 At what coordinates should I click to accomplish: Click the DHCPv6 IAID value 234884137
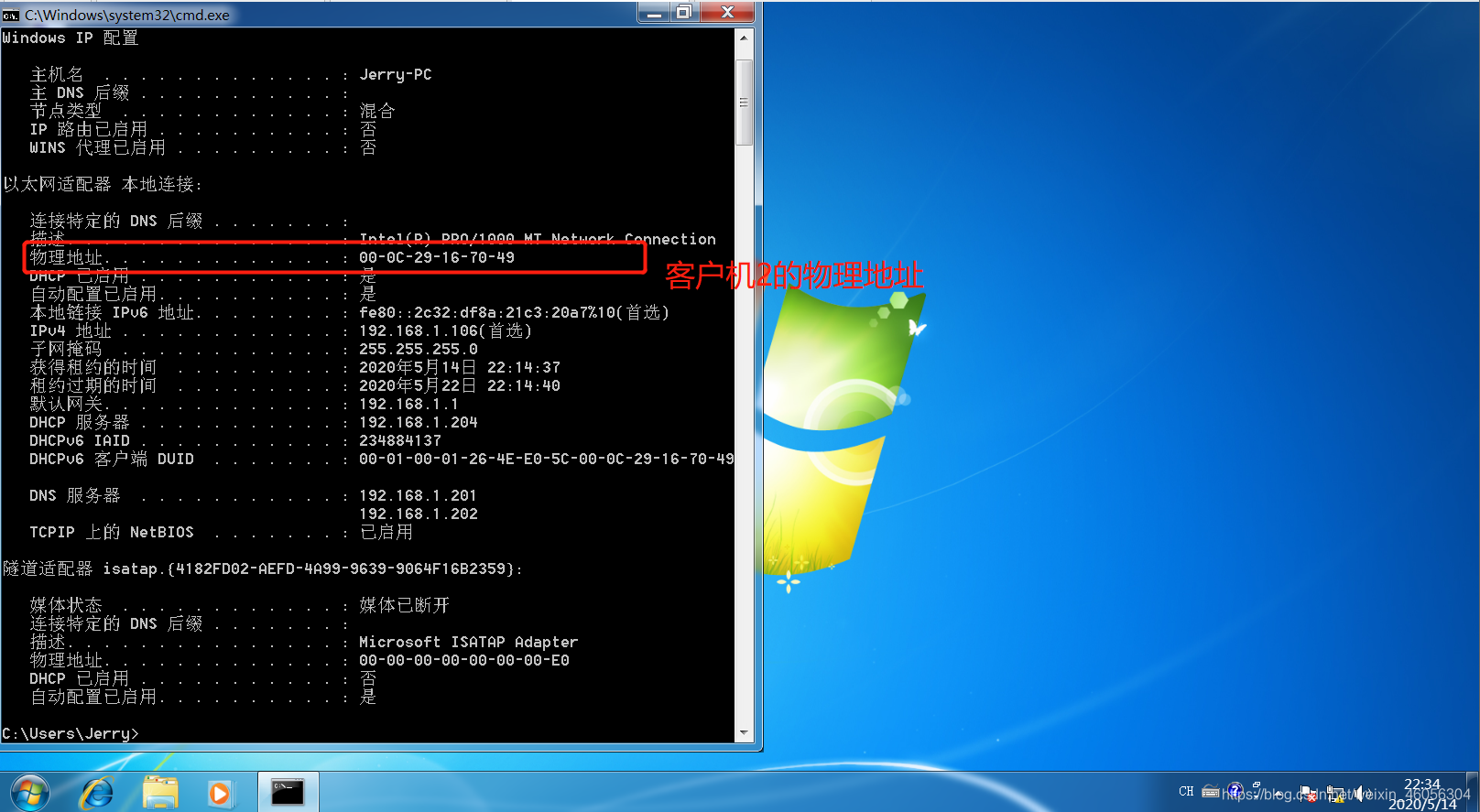coord(400,440)
